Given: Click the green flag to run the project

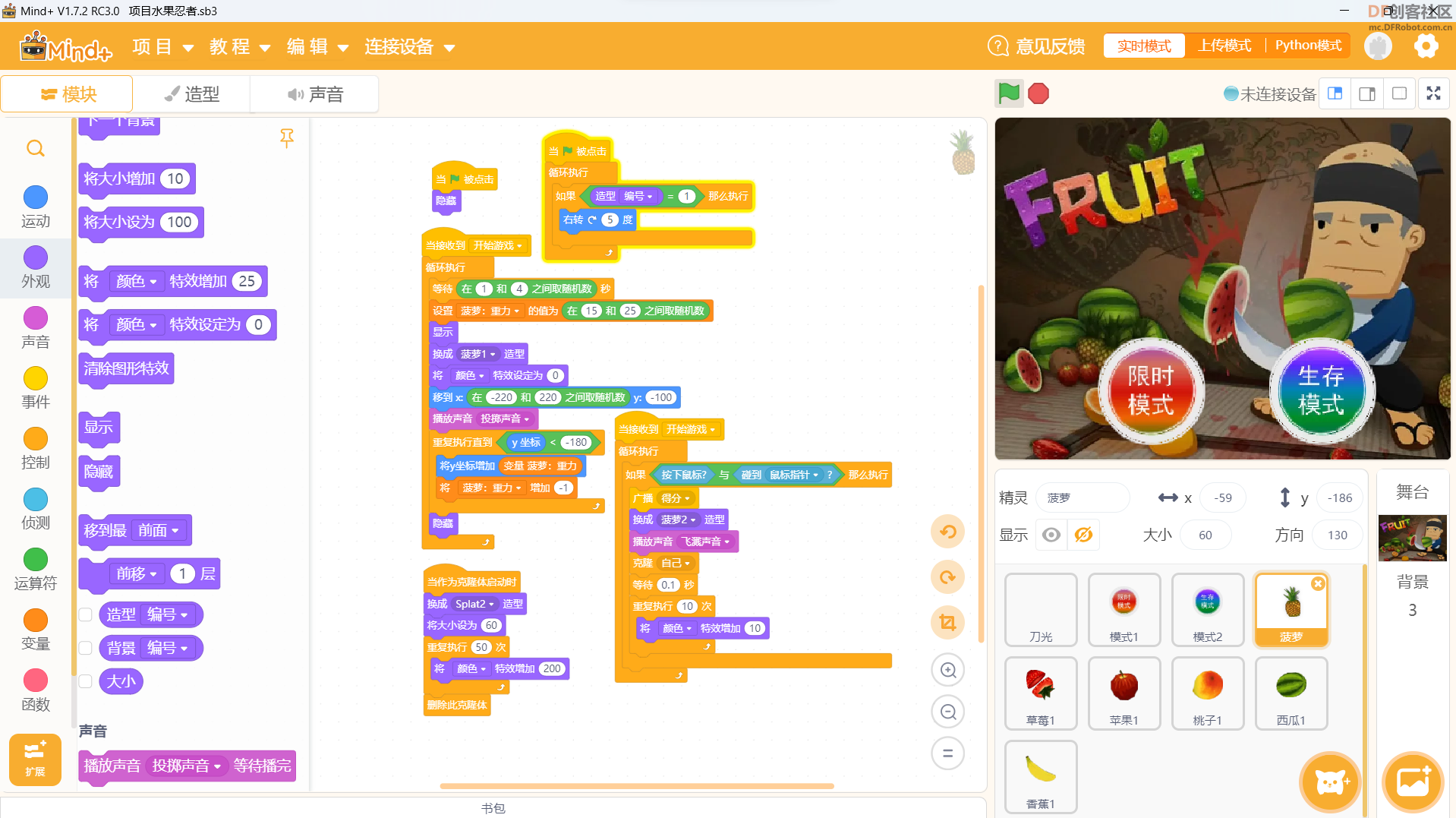Looking at the screenshot, I should (1009, 93).
